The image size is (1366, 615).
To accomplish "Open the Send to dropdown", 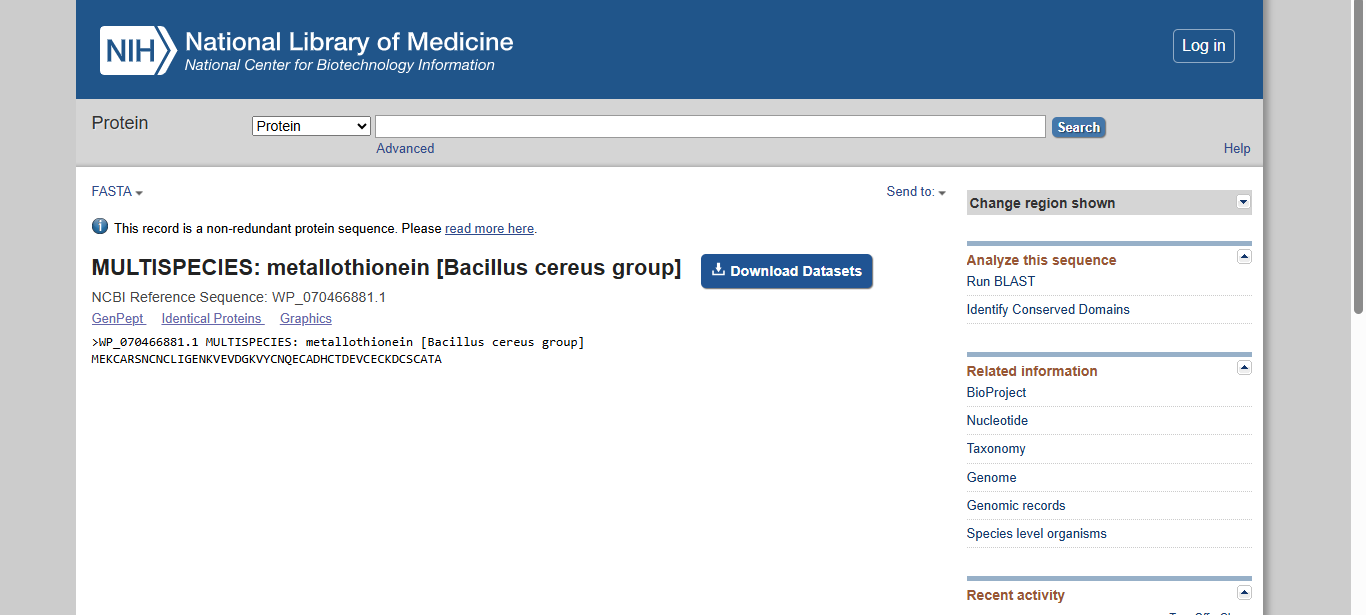I will coord(916,192).
